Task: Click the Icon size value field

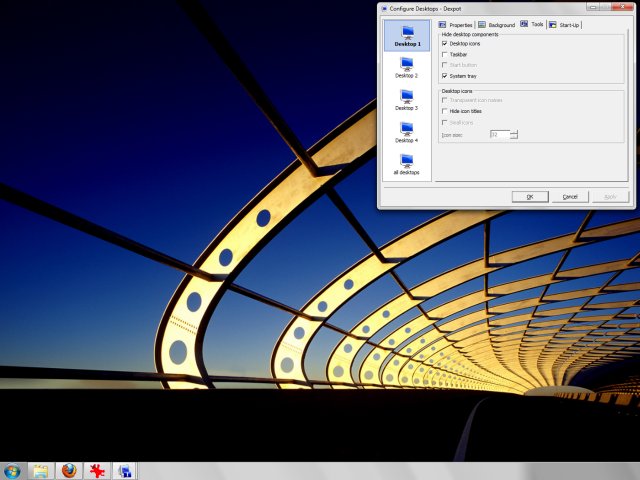Action: (x=500, y=134)
